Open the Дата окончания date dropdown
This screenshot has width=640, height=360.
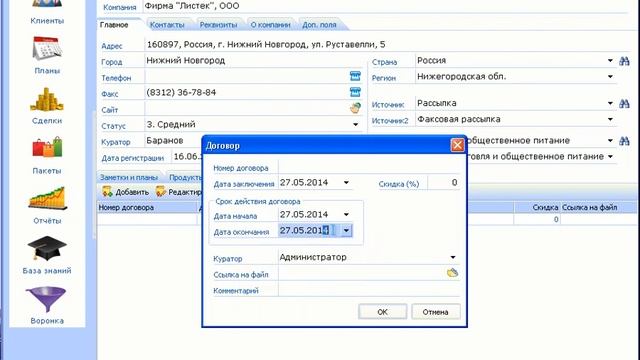click(x=346, y=231)
